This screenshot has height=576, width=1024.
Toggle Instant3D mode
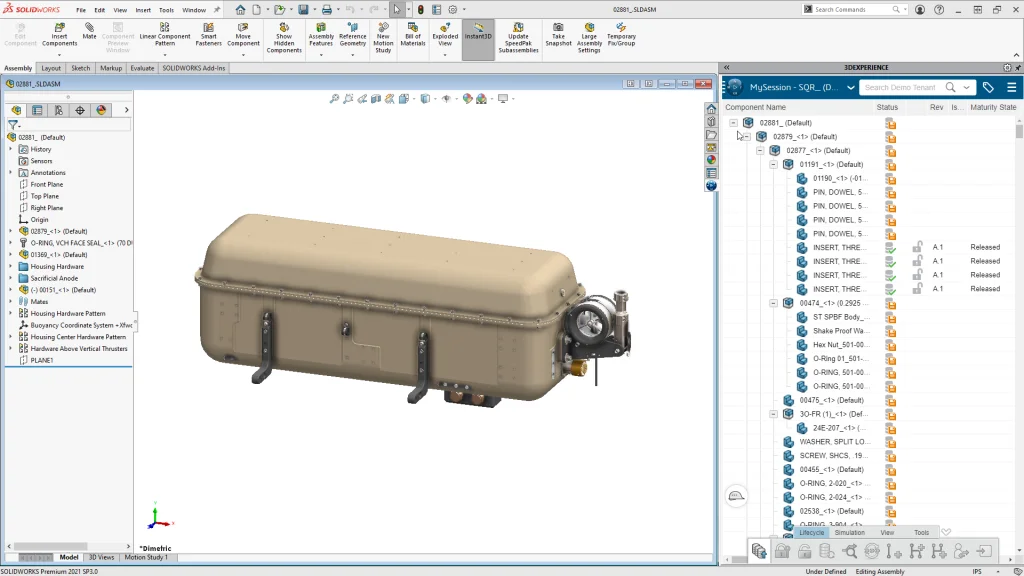[478, 34]
